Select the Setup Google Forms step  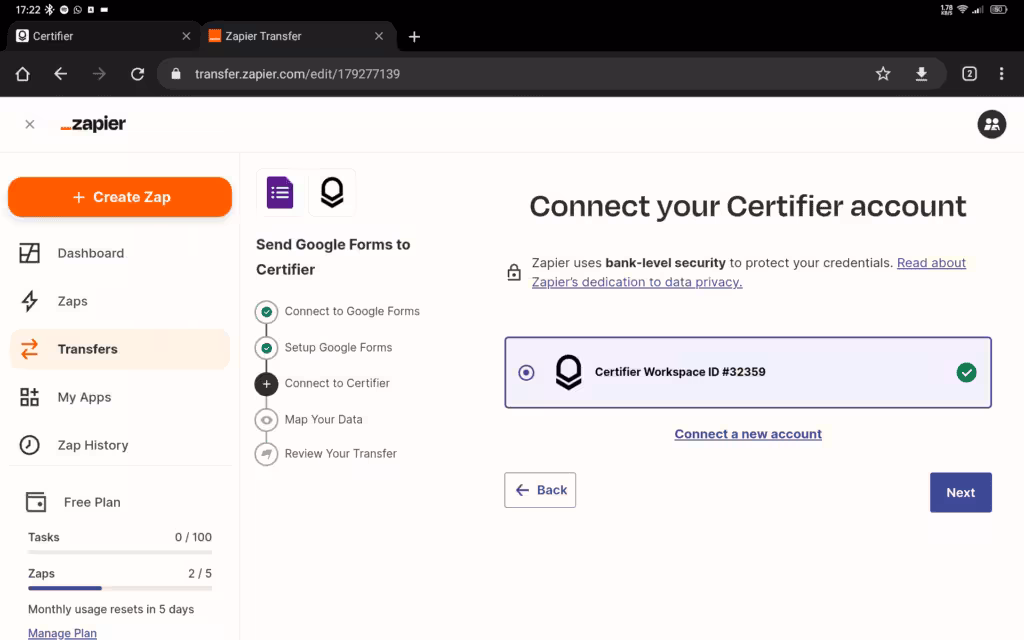pos(323,347)
